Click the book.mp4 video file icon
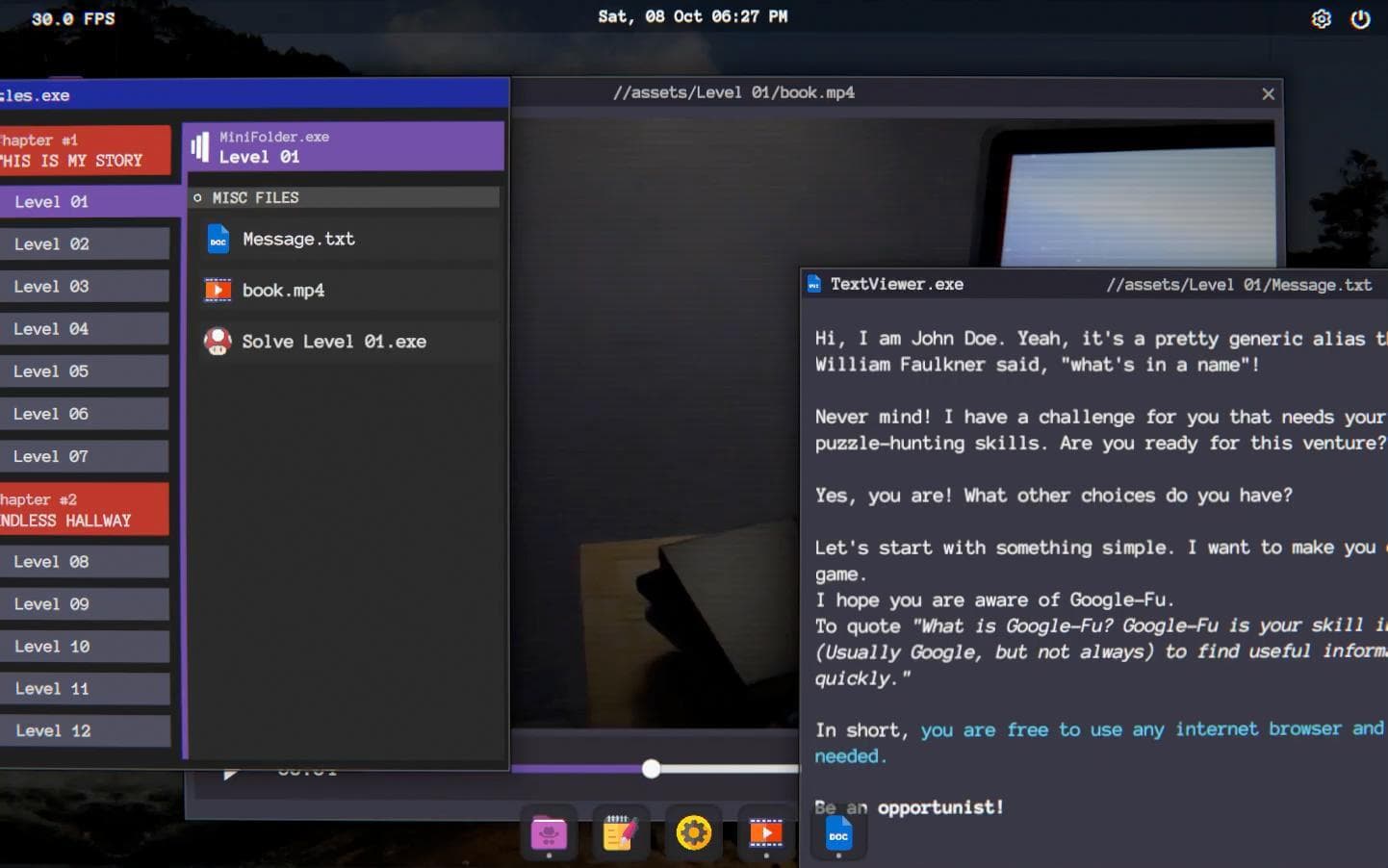The width and height of the screenshot is (1388, 868). click(218, 290)
